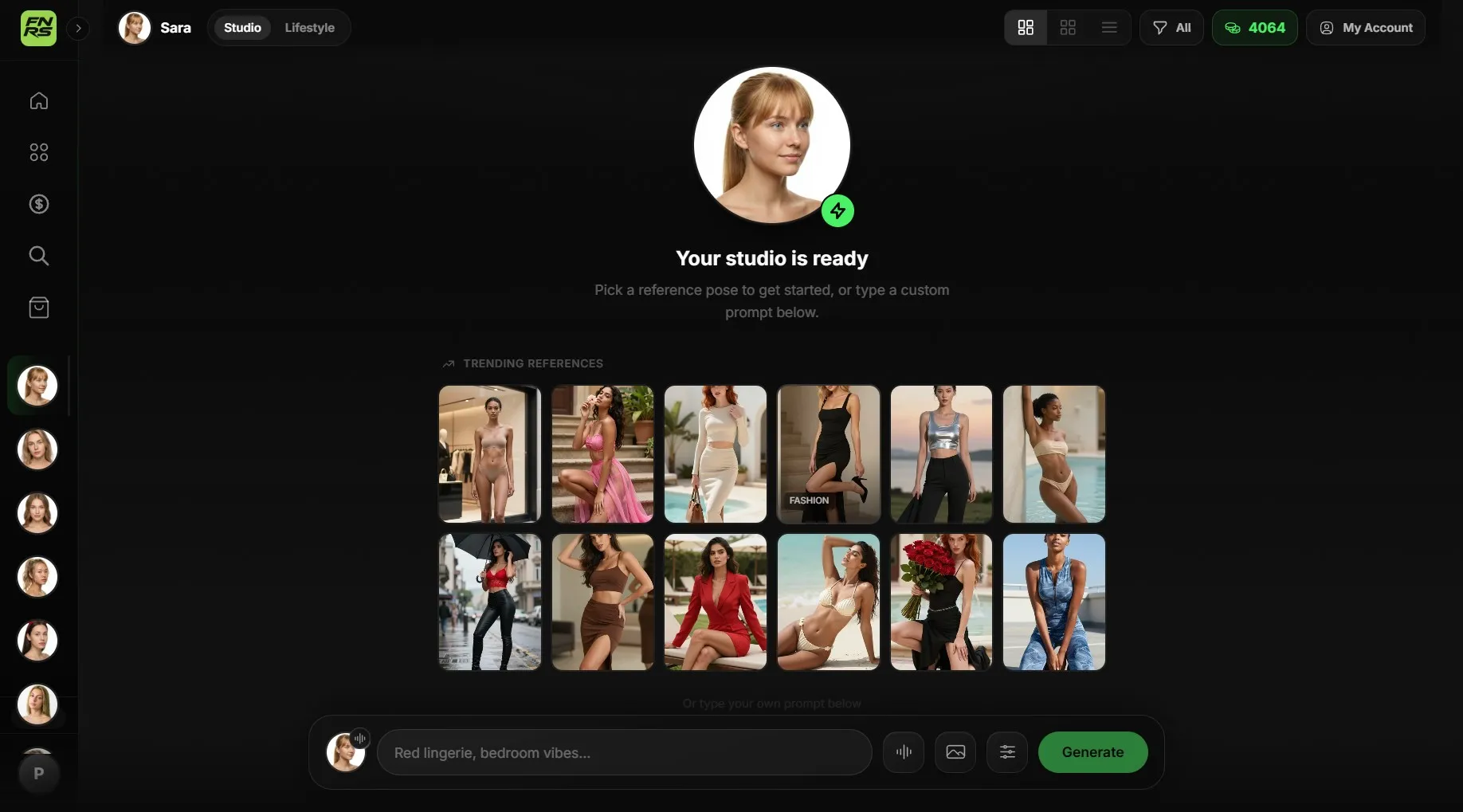This screenshot has width=1463, height=812.
Task: Open the sliders settings icon beside prompt
Action: 1006,752
